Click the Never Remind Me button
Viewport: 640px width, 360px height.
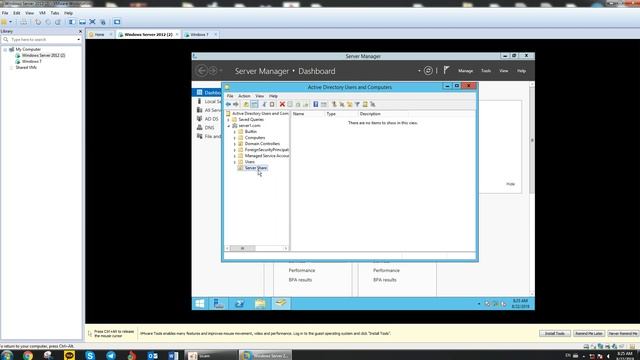coord(623,333)
